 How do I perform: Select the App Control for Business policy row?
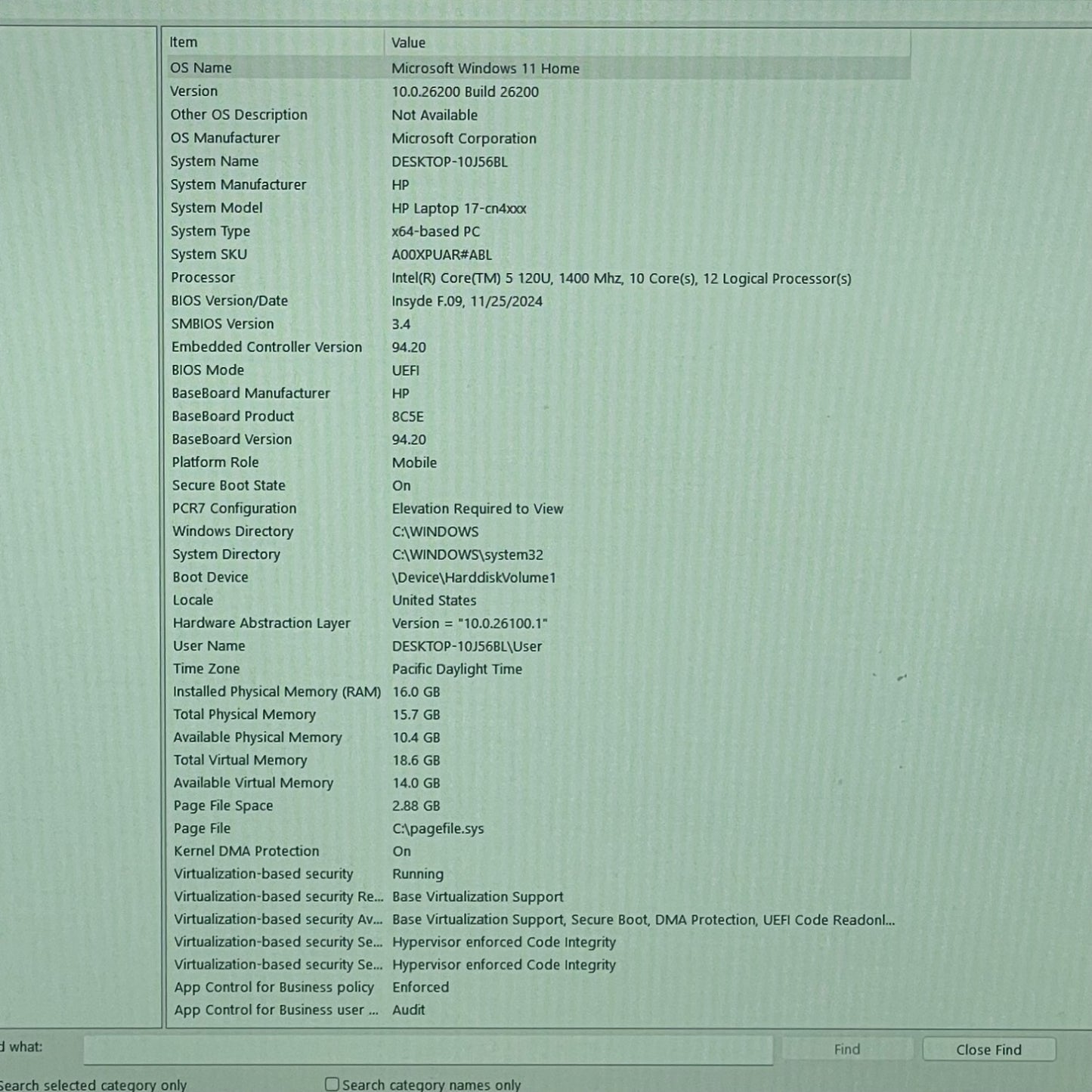pos(538,987)
